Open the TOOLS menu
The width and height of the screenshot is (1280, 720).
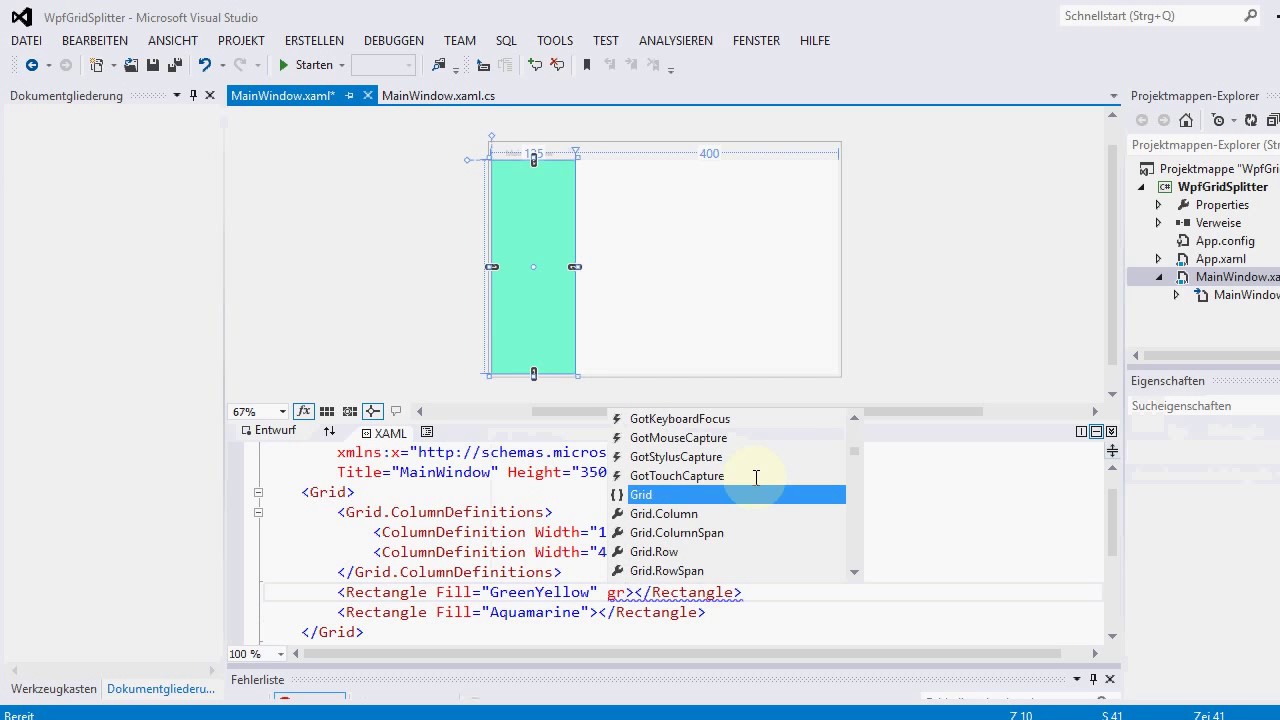pyautogui.click(x=555, y=41)
